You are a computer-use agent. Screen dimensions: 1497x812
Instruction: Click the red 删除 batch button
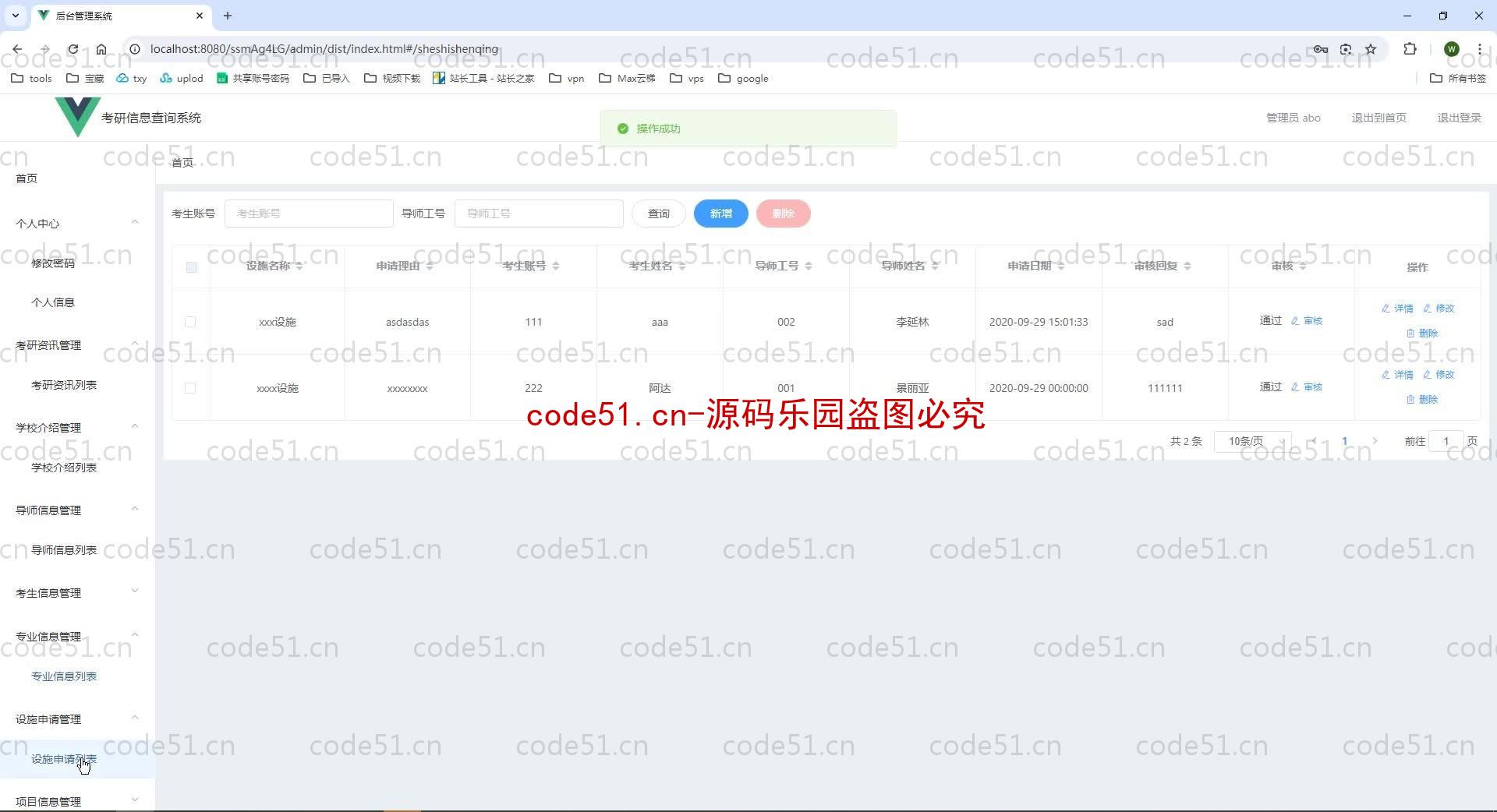coord(784,214)
